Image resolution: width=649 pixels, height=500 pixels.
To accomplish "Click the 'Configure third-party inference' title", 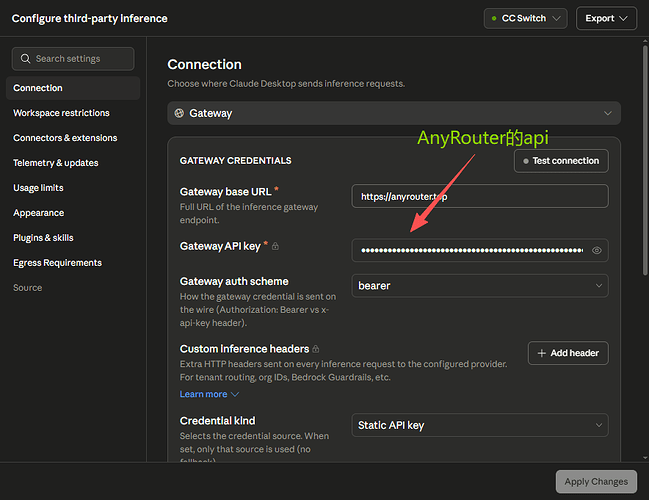I will click(x=89, y=18).
